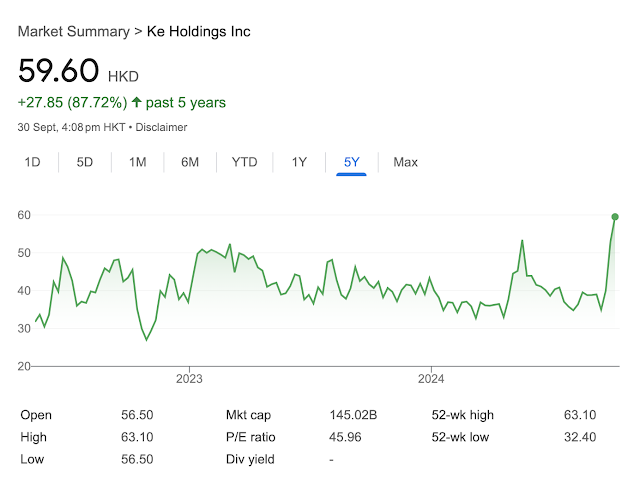This screenshot has width=640, height=477.
Task: Click the +27.85 (87.72%) change text
Action: click(73, 102)
